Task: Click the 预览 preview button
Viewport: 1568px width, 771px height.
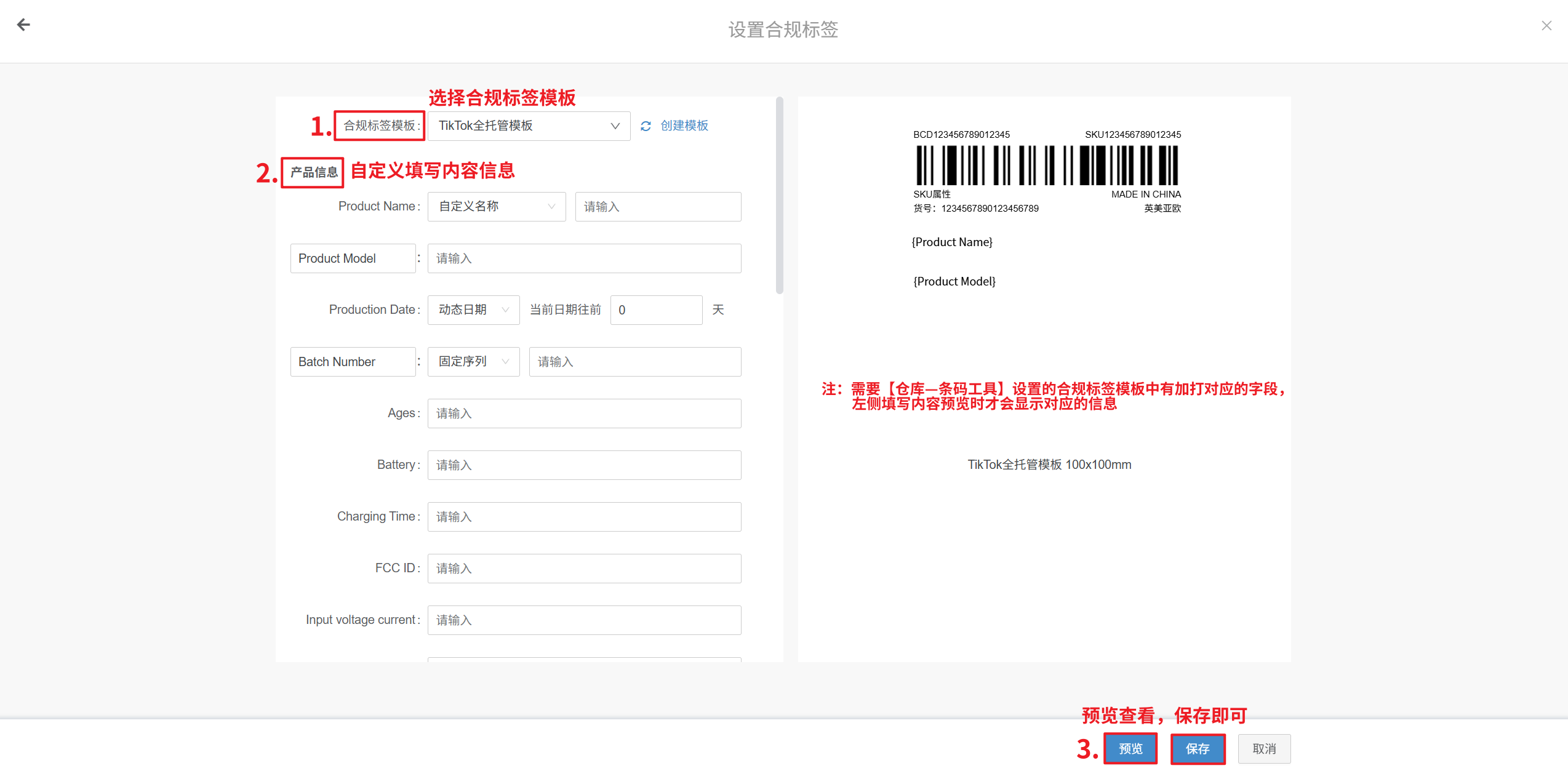Action: click(1130, 749)
